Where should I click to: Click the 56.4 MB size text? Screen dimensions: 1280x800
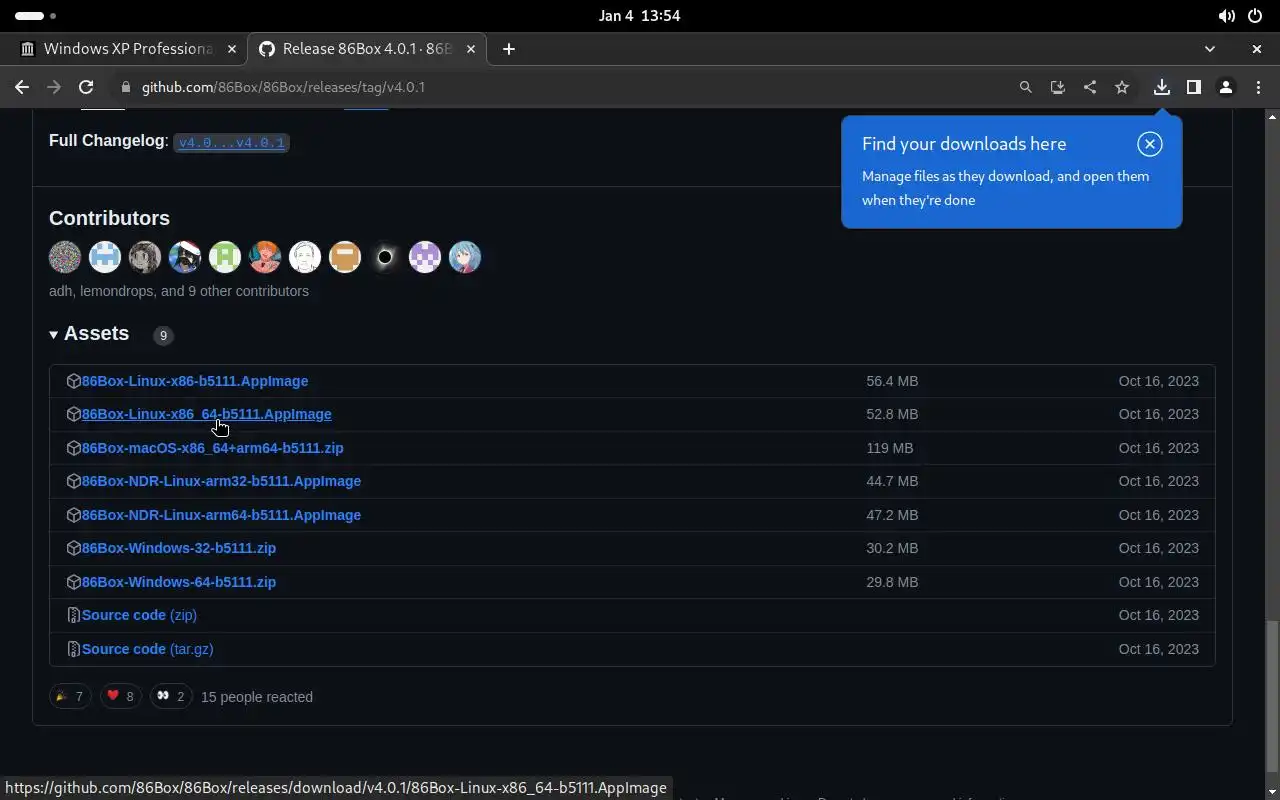(892, 381)
